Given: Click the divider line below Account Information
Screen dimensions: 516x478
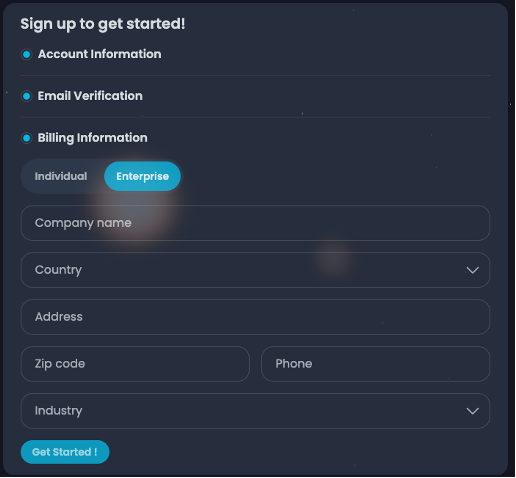Looking at the screenshot, I should 256,76.
